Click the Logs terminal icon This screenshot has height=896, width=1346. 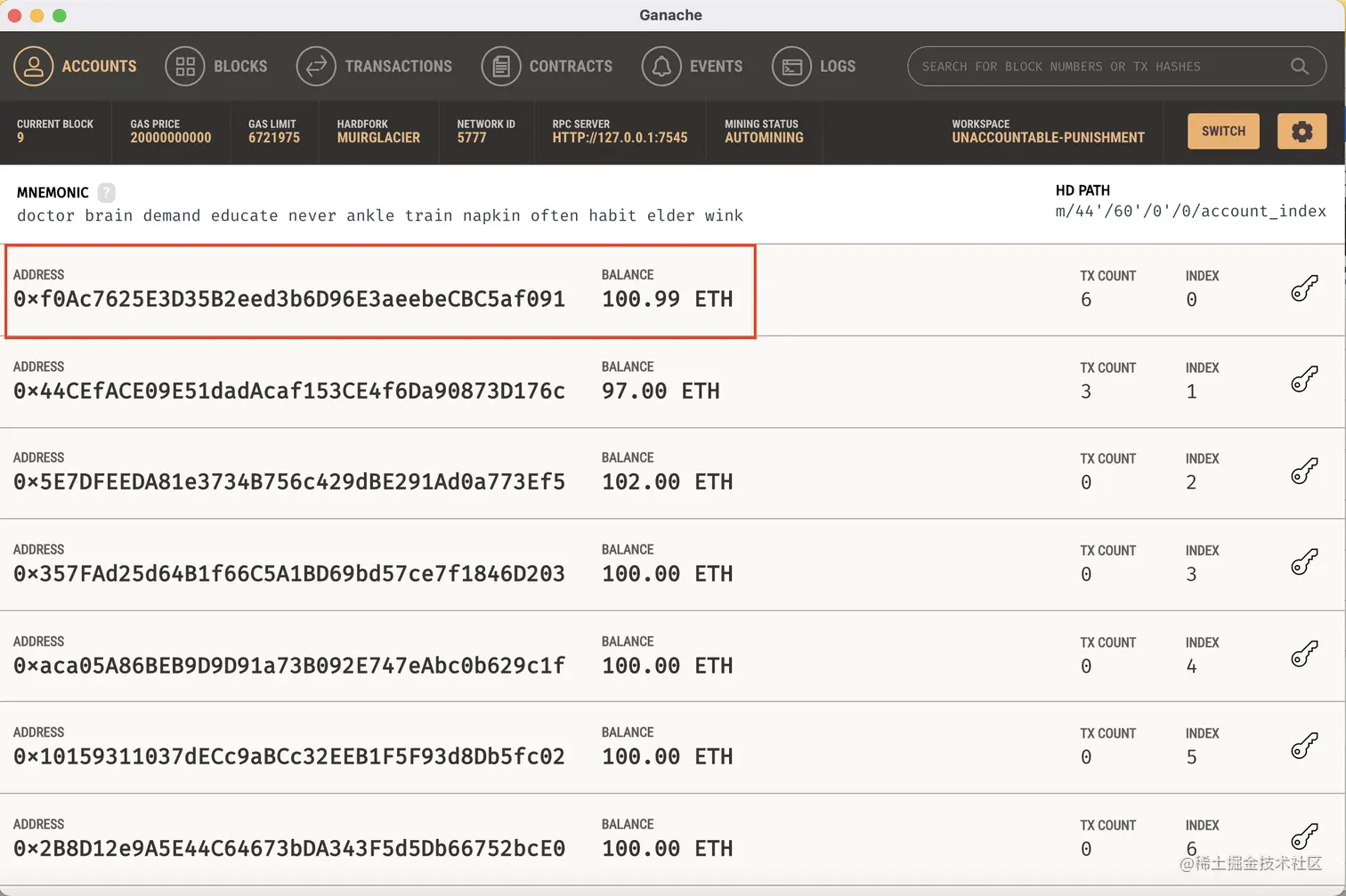[791, 67]
